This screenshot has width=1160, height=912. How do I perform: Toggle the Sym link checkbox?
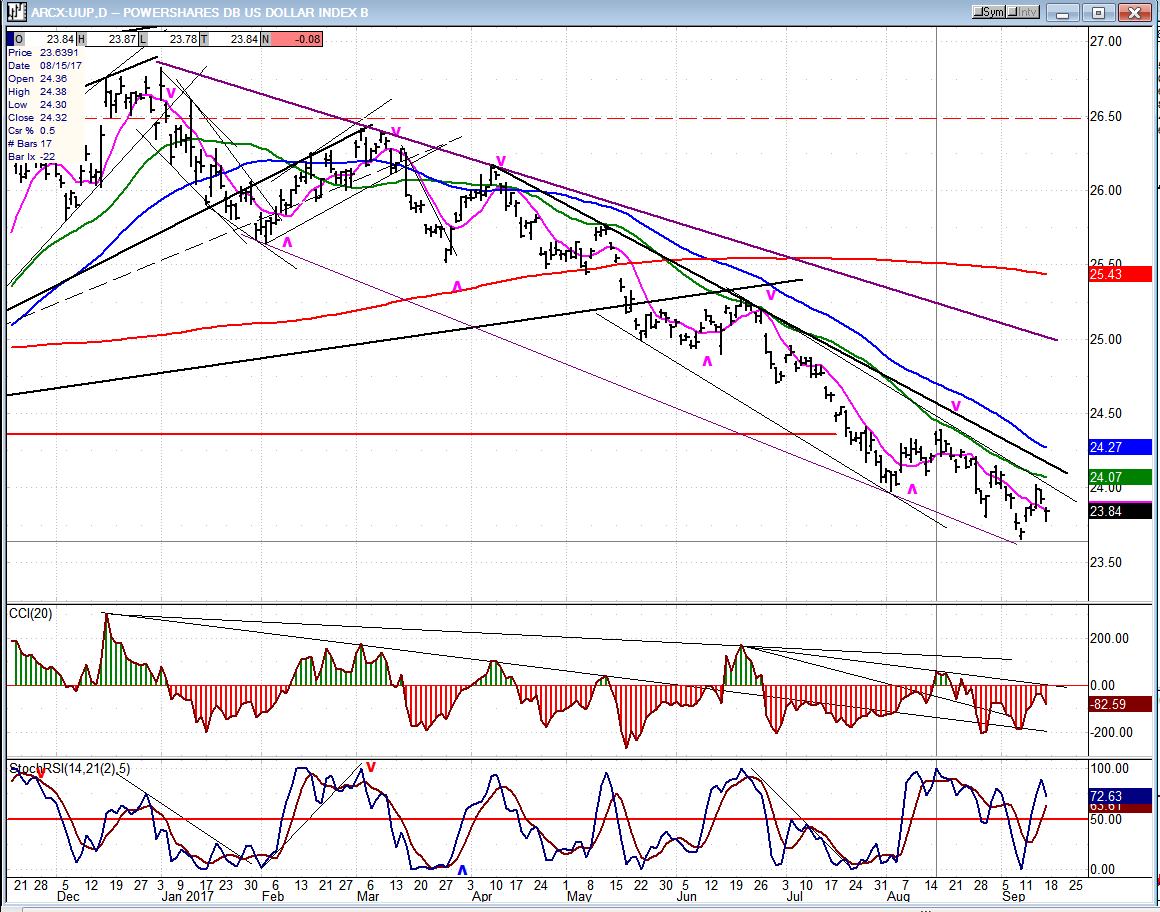tap(976, 13)
